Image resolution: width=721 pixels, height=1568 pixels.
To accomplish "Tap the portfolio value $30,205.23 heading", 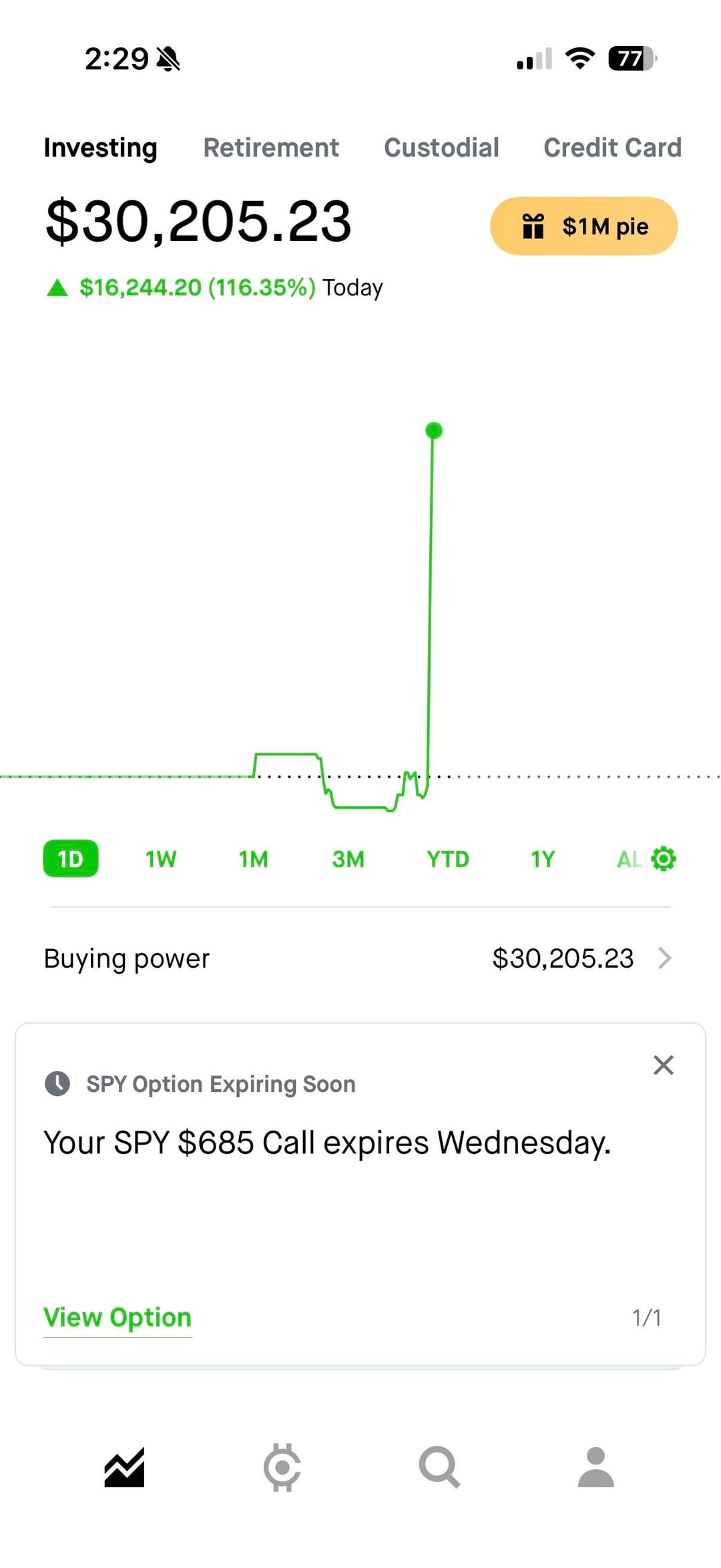I will (198, 221).
